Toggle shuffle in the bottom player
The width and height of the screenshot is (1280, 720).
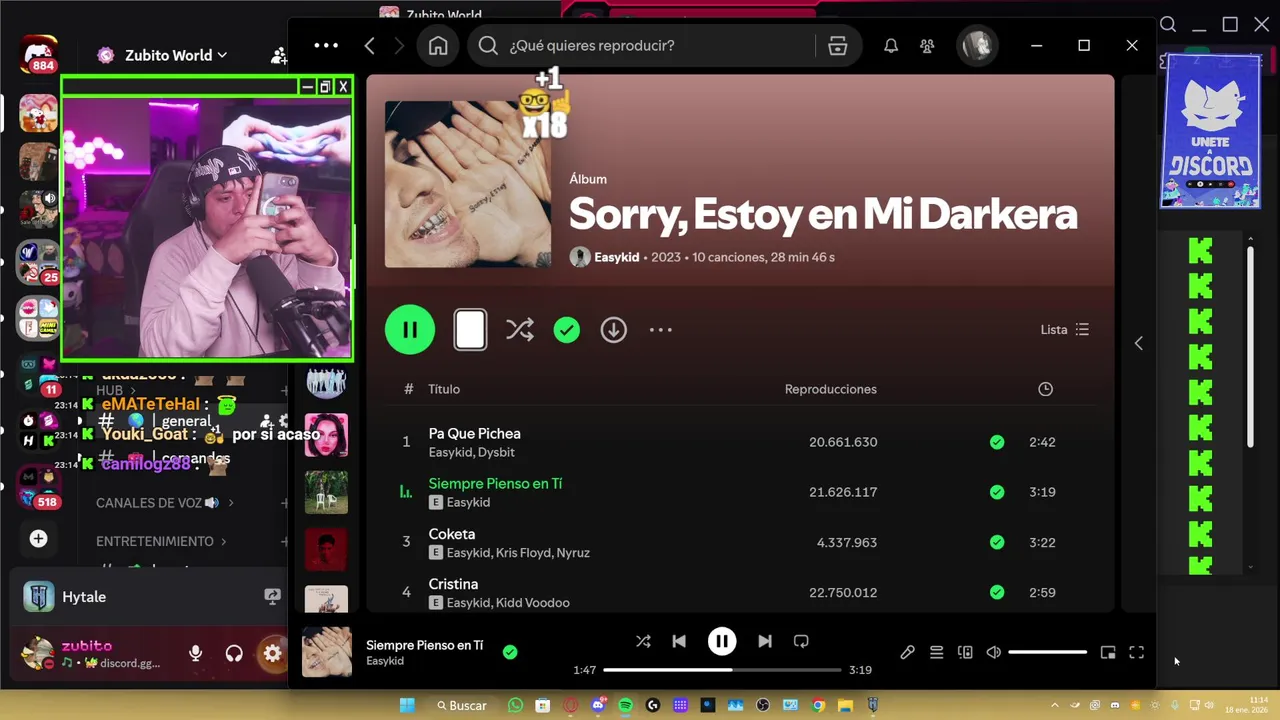tap(643, 641)
